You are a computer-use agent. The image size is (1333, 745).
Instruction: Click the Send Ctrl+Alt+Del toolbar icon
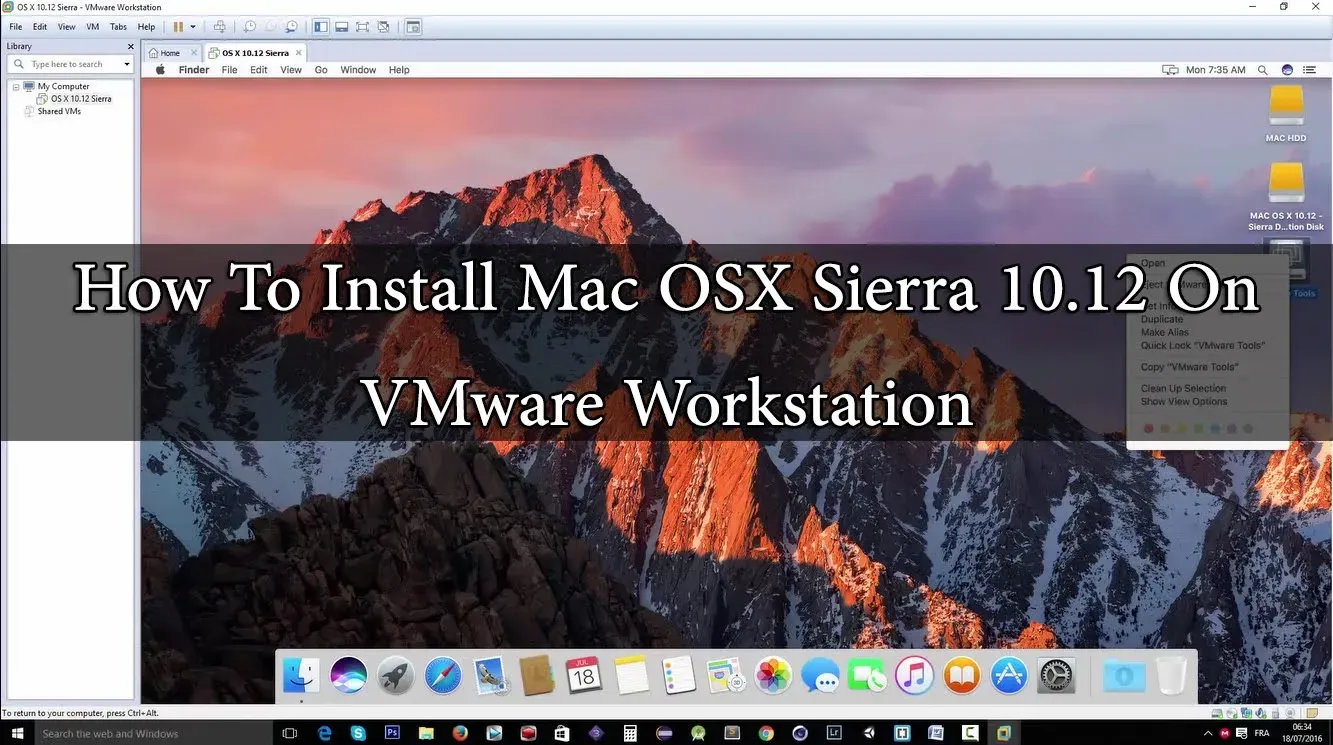(220, 27)
